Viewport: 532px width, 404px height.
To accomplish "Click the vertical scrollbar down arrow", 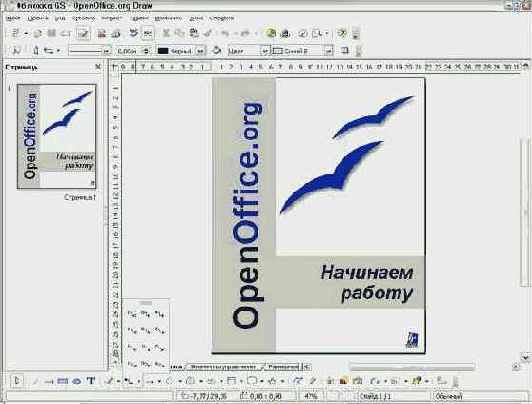I will coord(525,357).
